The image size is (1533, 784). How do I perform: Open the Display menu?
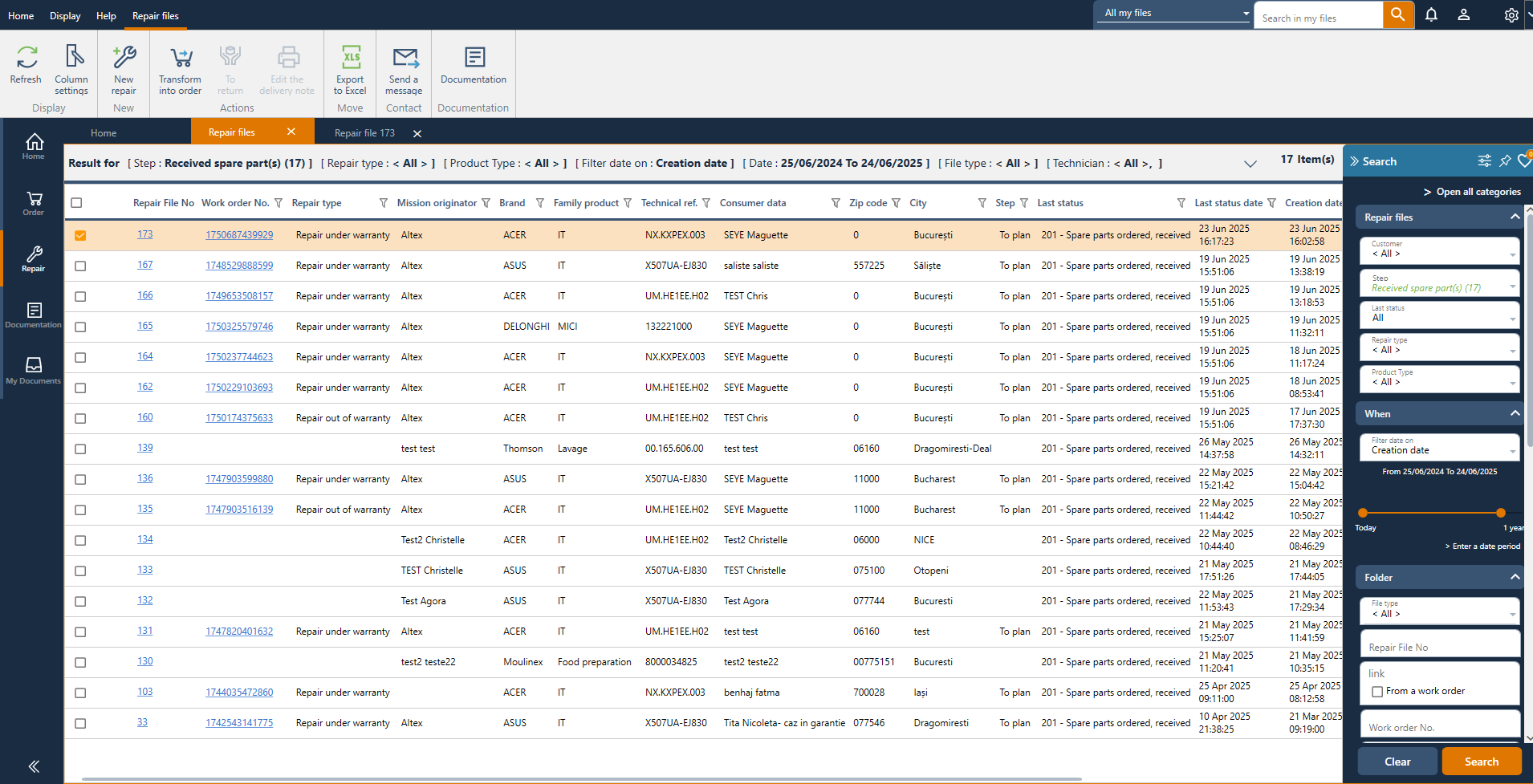pyautogui.click(x=65, y=15)
